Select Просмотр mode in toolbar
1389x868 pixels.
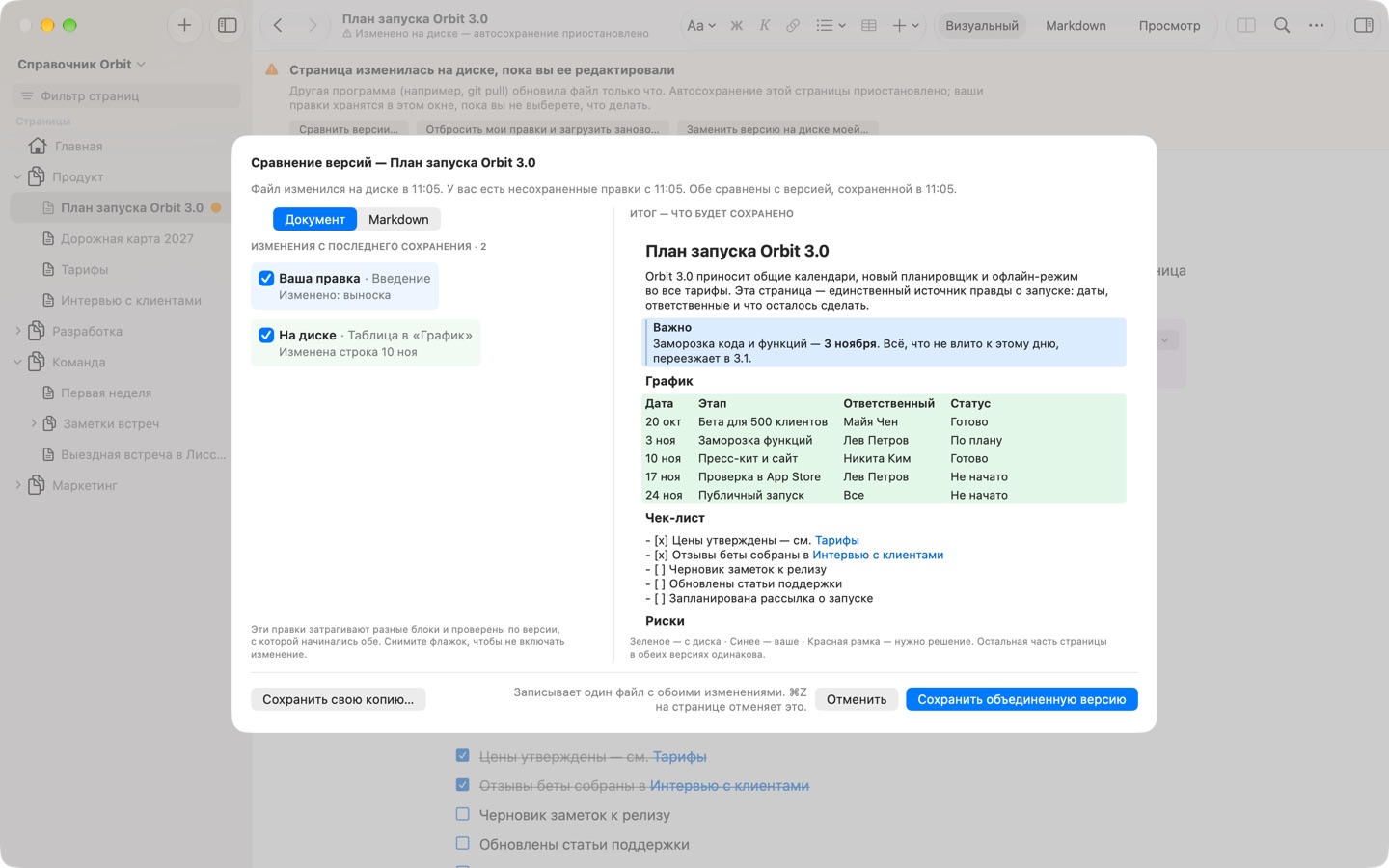click(1169, 26)
